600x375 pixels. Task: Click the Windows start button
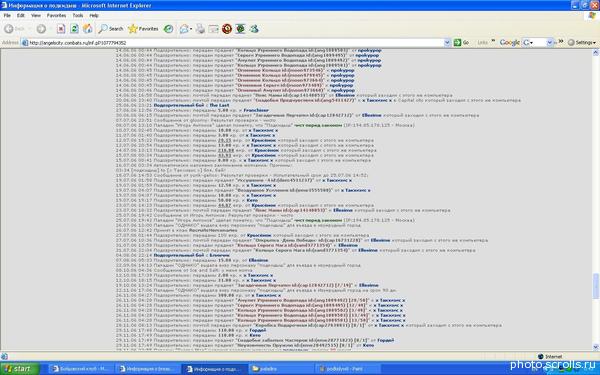pyautogui.click(x=20, y=369)
